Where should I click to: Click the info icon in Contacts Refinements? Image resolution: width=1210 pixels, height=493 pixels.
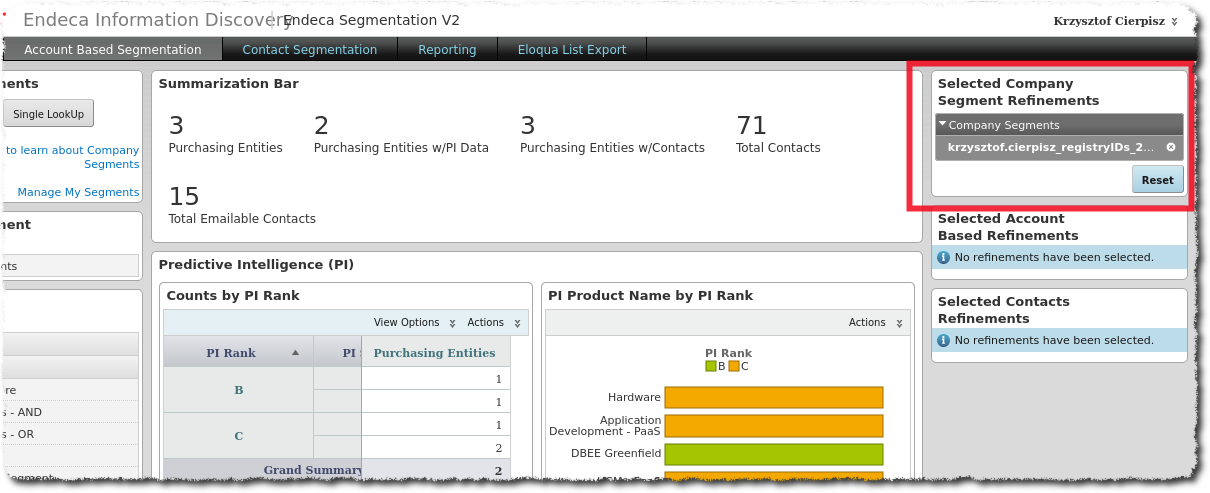(944, 341)
